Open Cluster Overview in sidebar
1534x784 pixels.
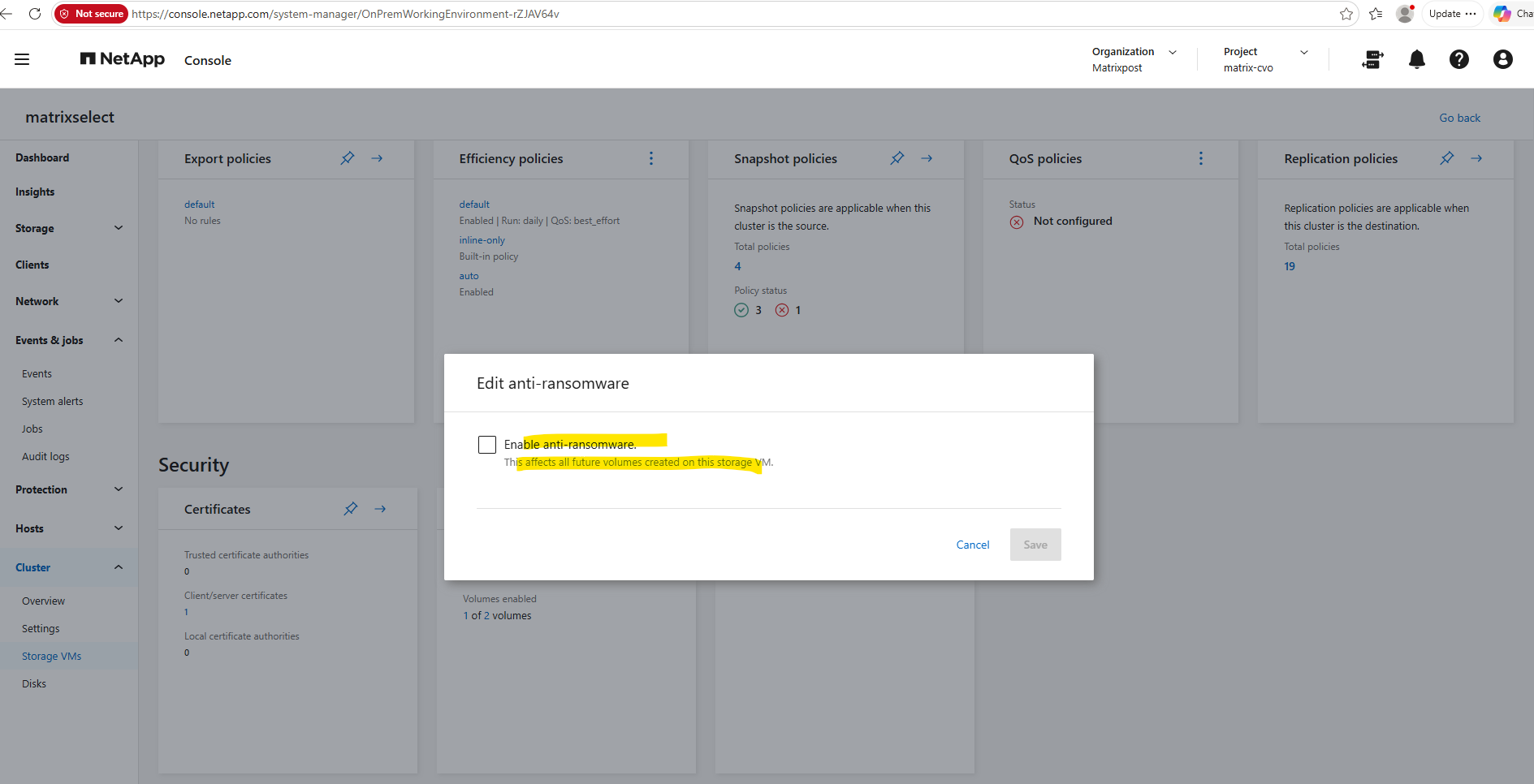point(43,601)
